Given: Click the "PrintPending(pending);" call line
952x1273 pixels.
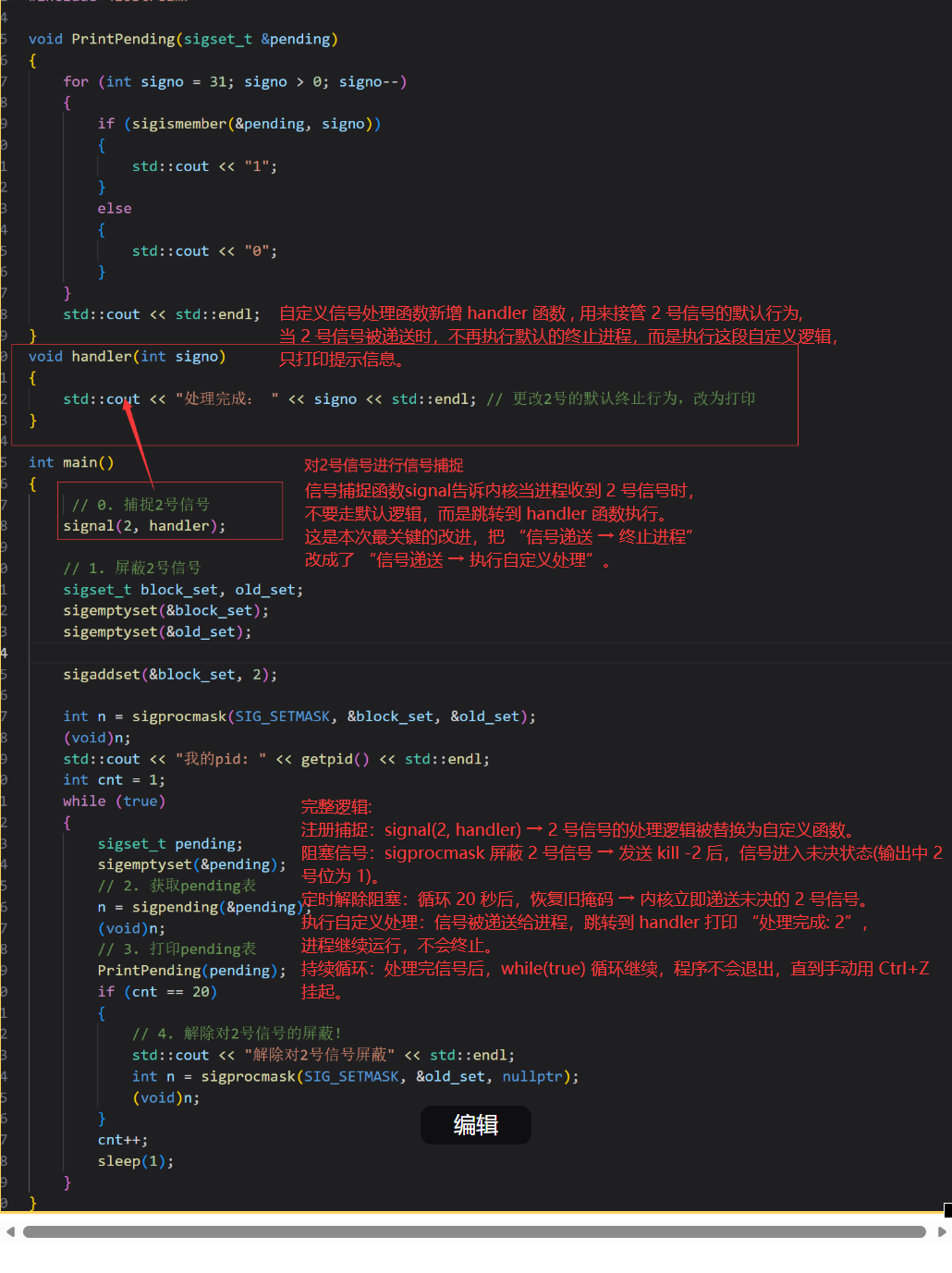Looking at the screenshot, I should point(192,971).
